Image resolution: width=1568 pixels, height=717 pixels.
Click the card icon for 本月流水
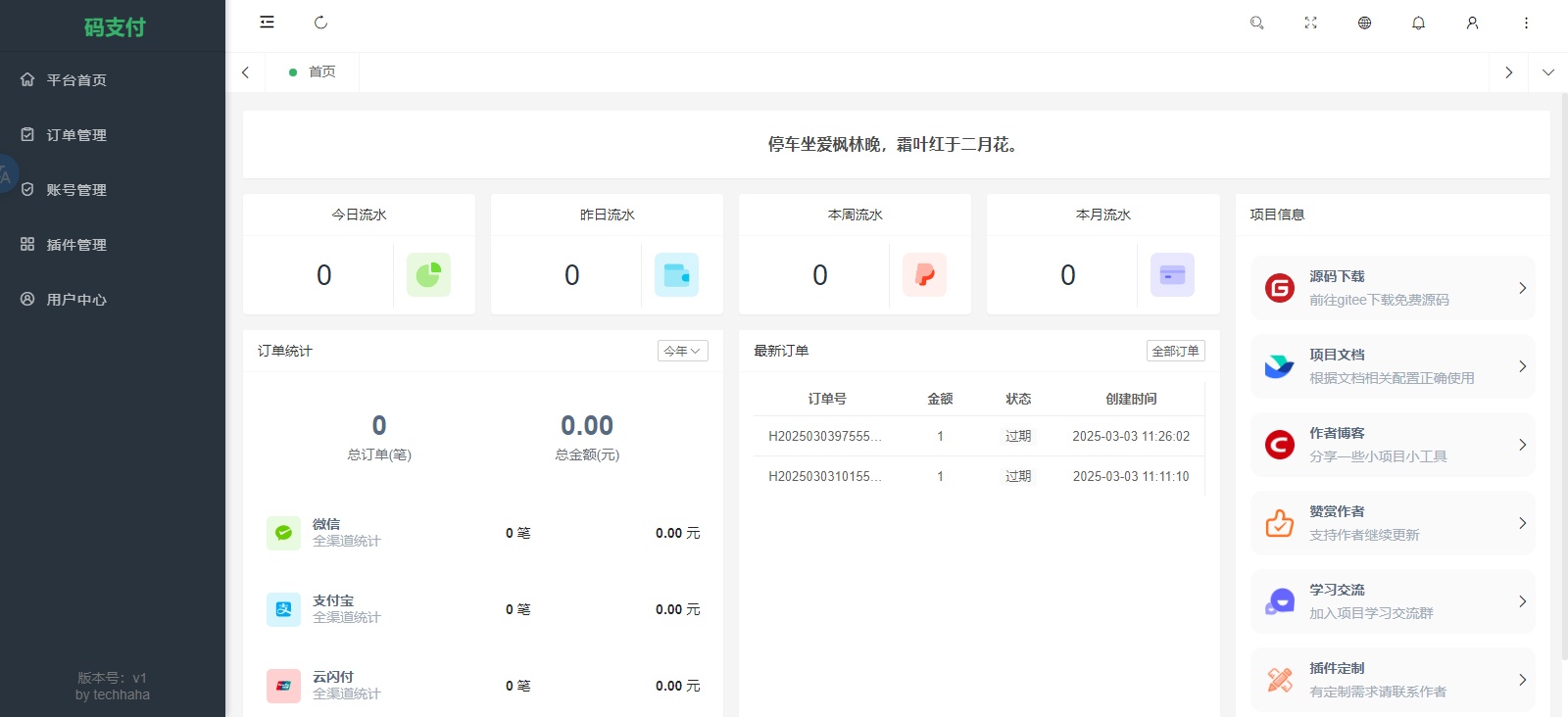(x=1172, y=274)
